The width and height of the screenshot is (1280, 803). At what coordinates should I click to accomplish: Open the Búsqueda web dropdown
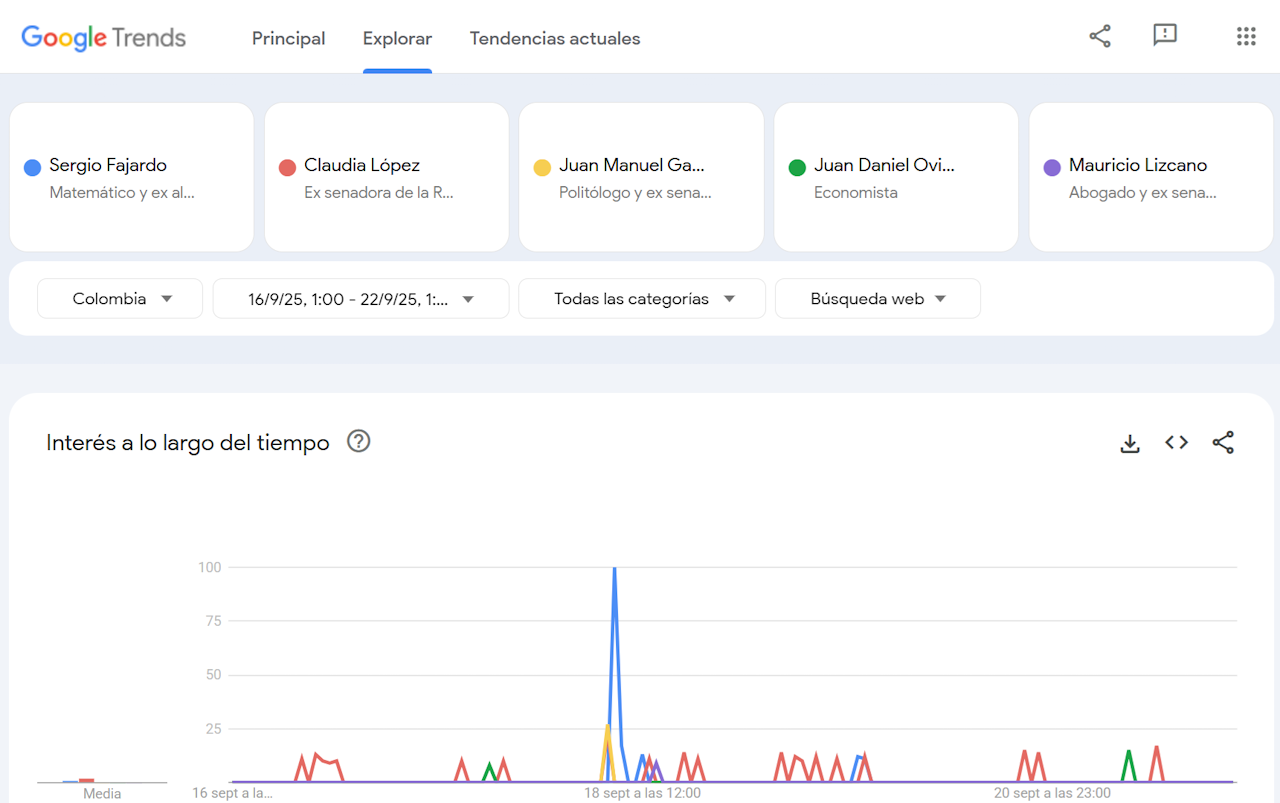point(878,299)
